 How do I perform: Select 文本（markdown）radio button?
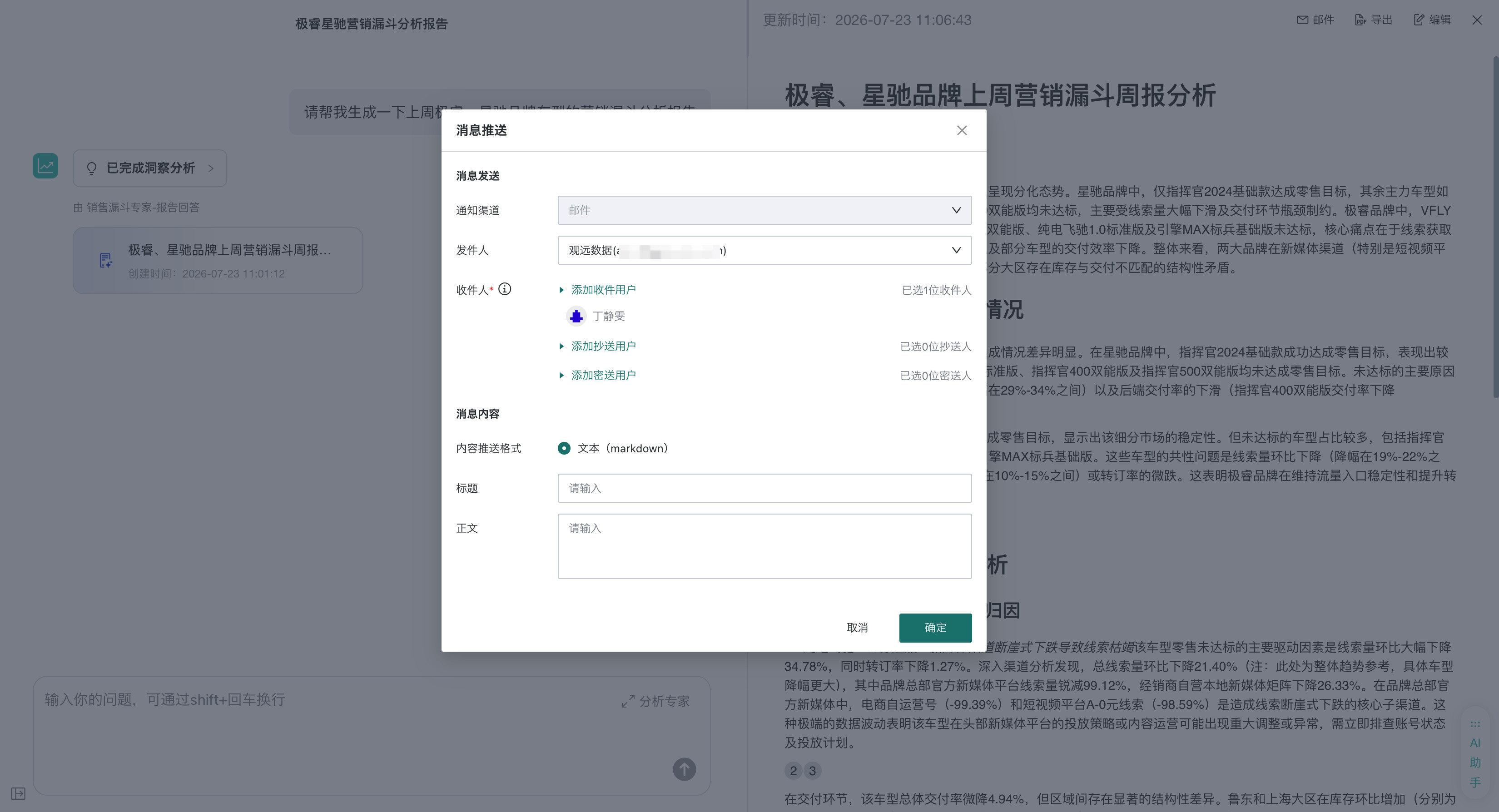pos(564,448)
